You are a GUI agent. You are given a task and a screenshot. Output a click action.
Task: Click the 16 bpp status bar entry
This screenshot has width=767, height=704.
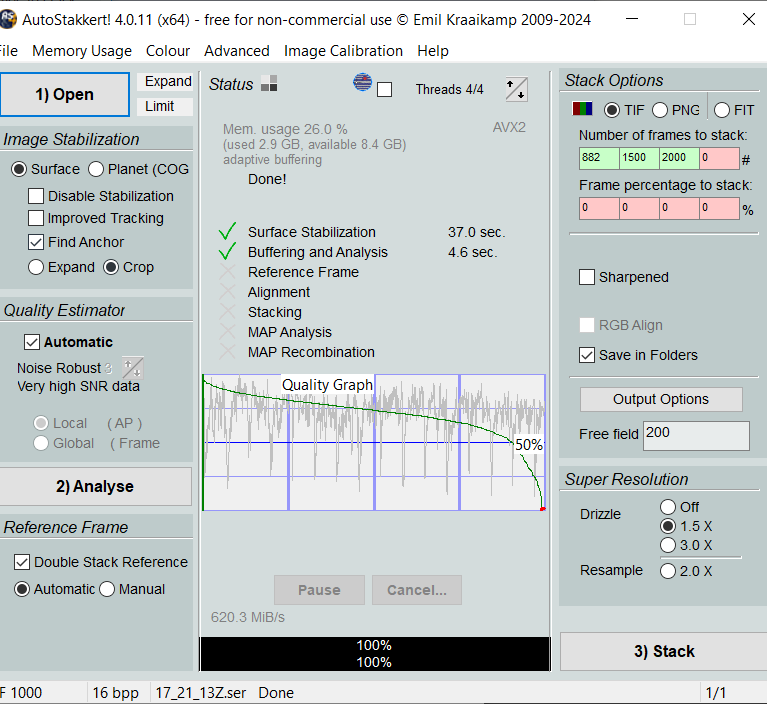click(115, 693)
